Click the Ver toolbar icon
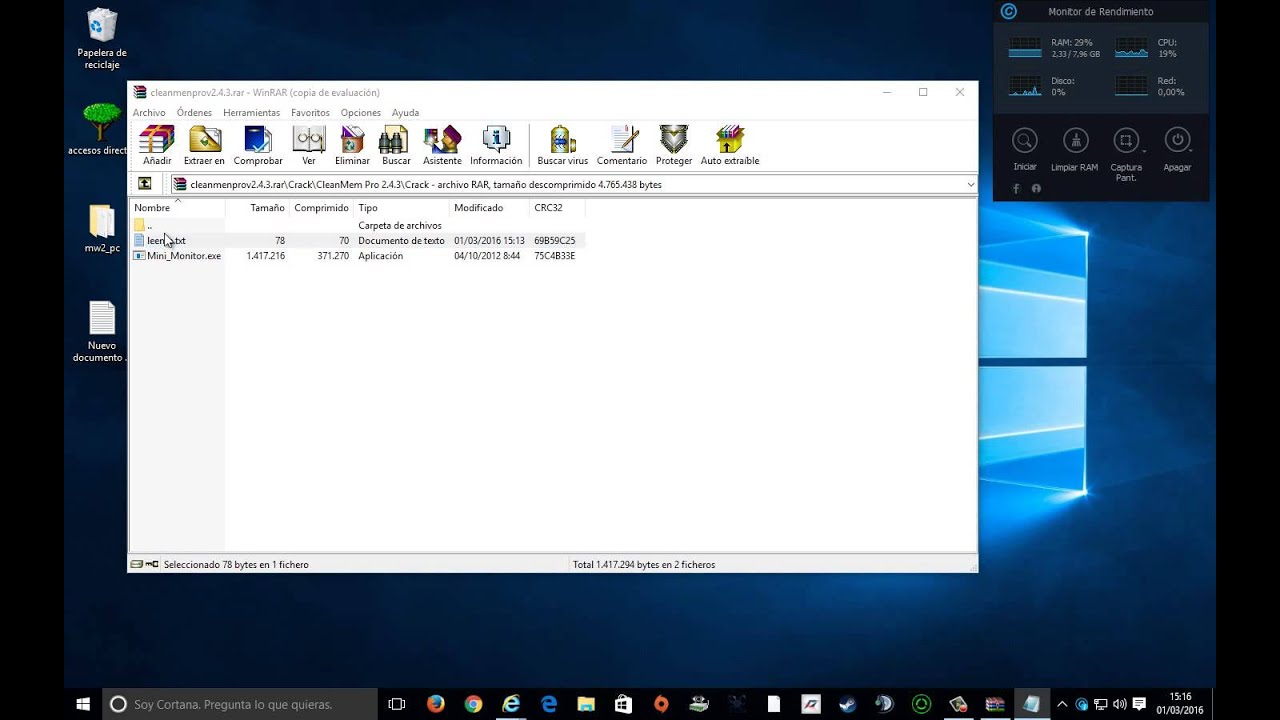 (x=309, y=145)
